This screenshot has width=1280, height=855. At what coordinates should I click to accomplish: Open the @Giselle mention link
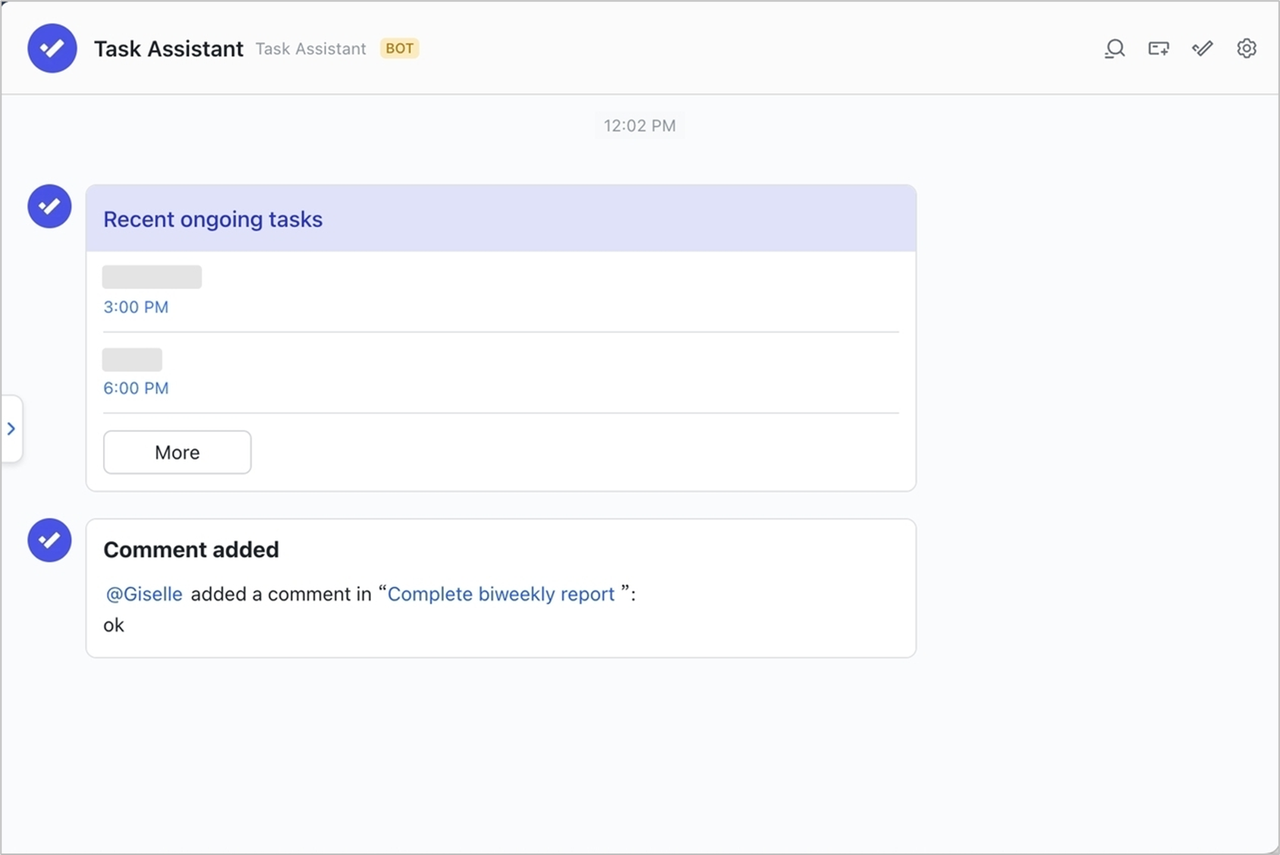click(x=143, y=593)
